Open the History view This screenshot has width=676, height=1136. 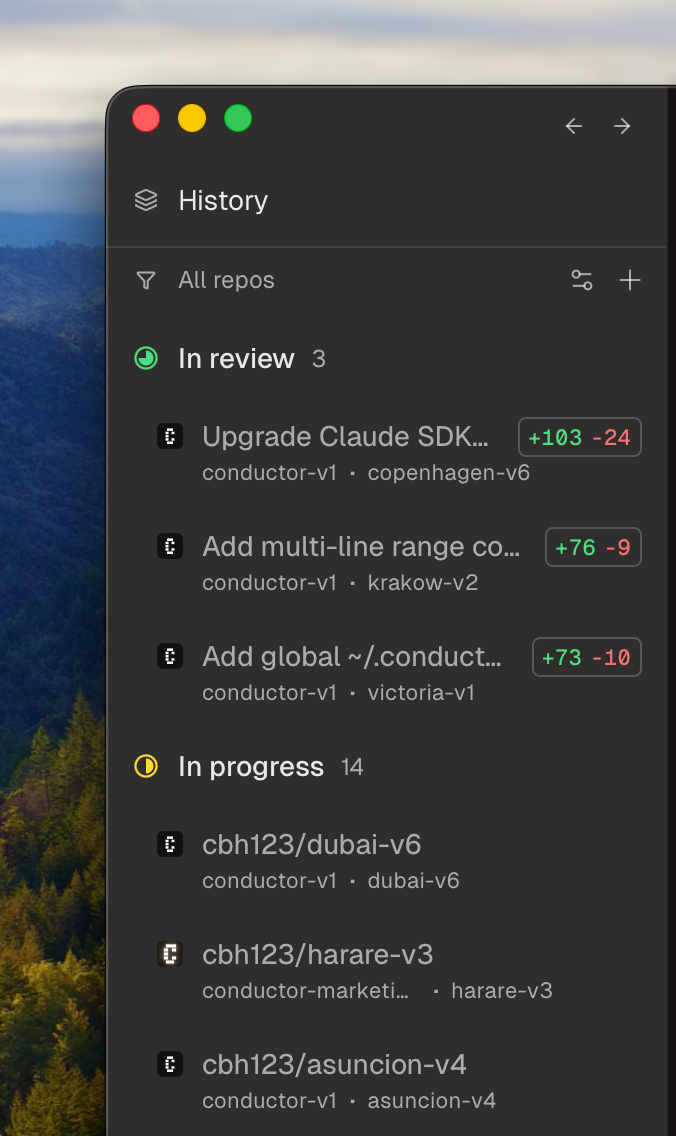tap(223, 200)
